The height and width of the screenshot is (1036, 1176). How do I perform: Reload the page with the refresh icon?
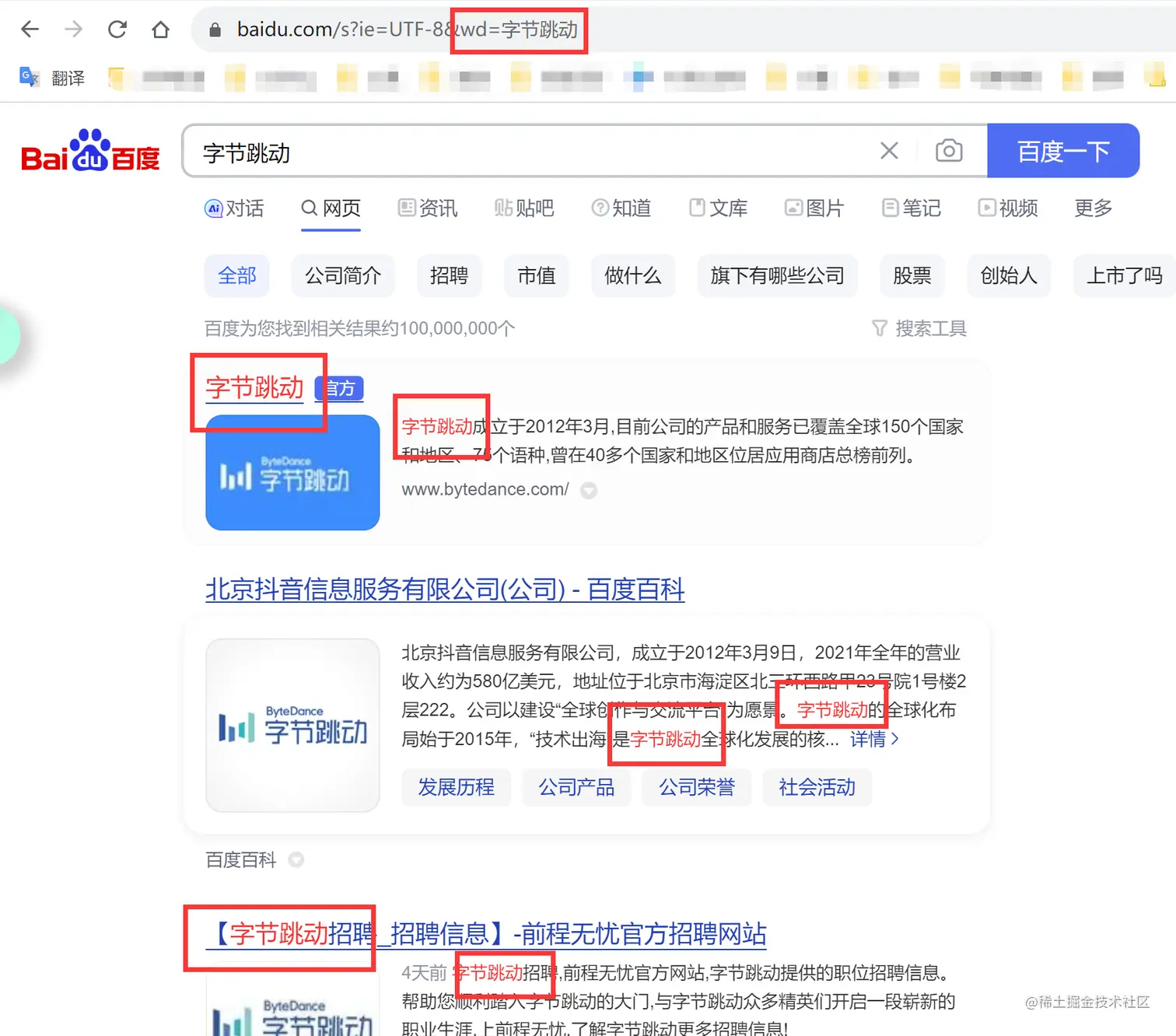[117, 30]
